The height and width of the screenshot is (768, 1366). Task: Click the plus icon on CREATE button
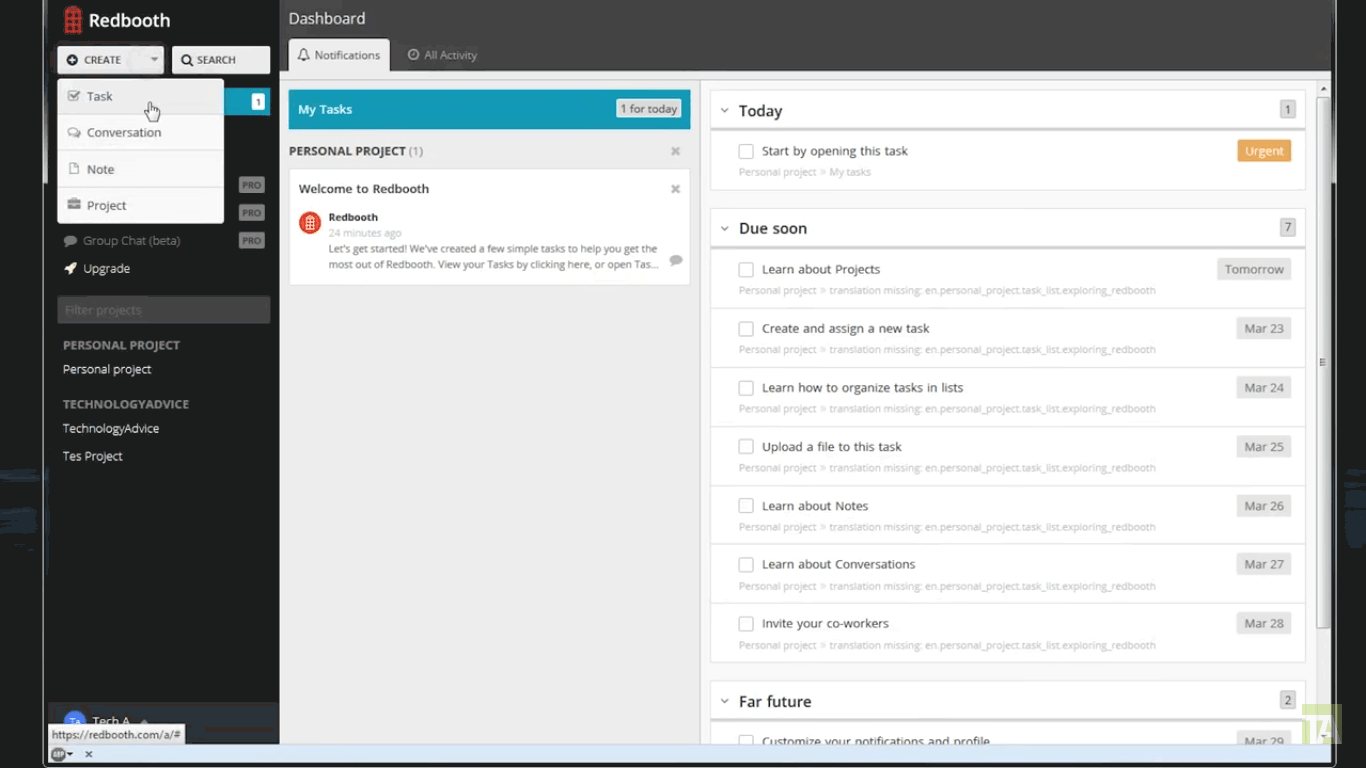pos(72,60)
